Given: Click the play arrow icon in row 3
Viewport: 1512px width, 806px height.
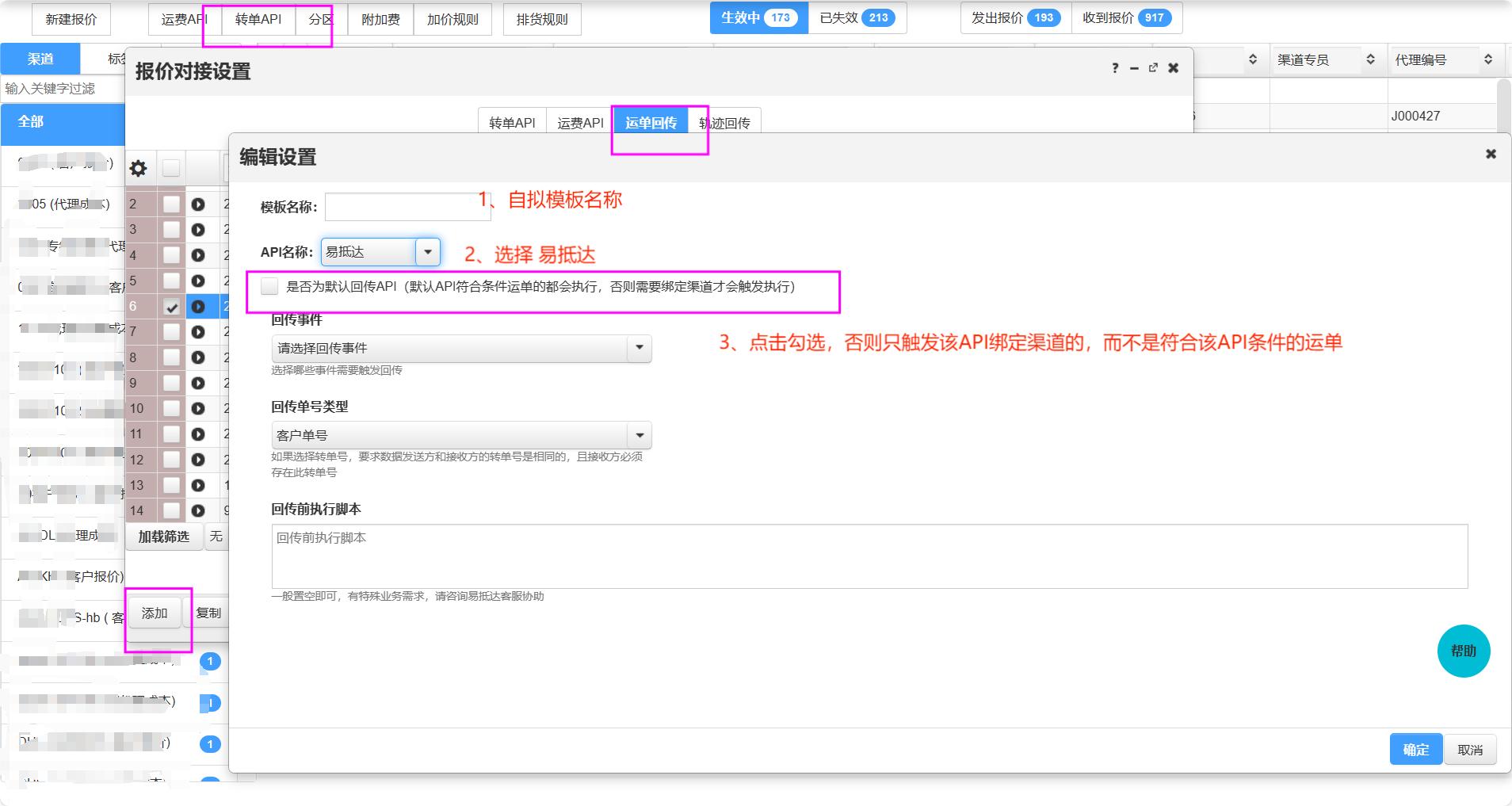Looking at the screenshot, I should point(198,230).
